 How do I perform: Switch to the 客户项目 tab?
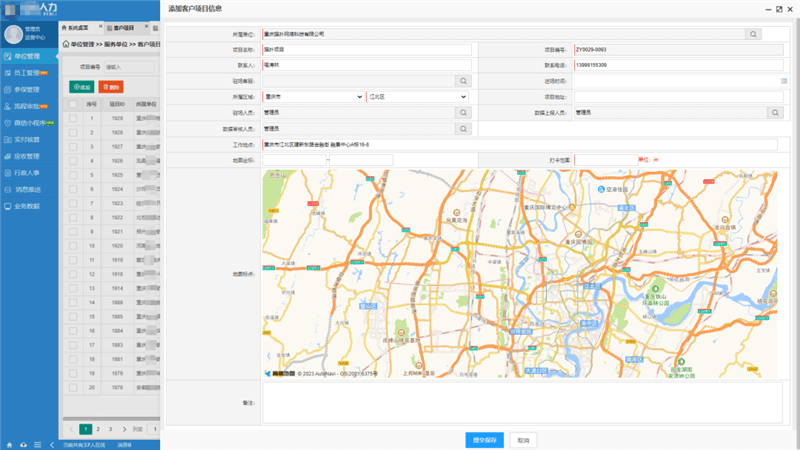123,28
